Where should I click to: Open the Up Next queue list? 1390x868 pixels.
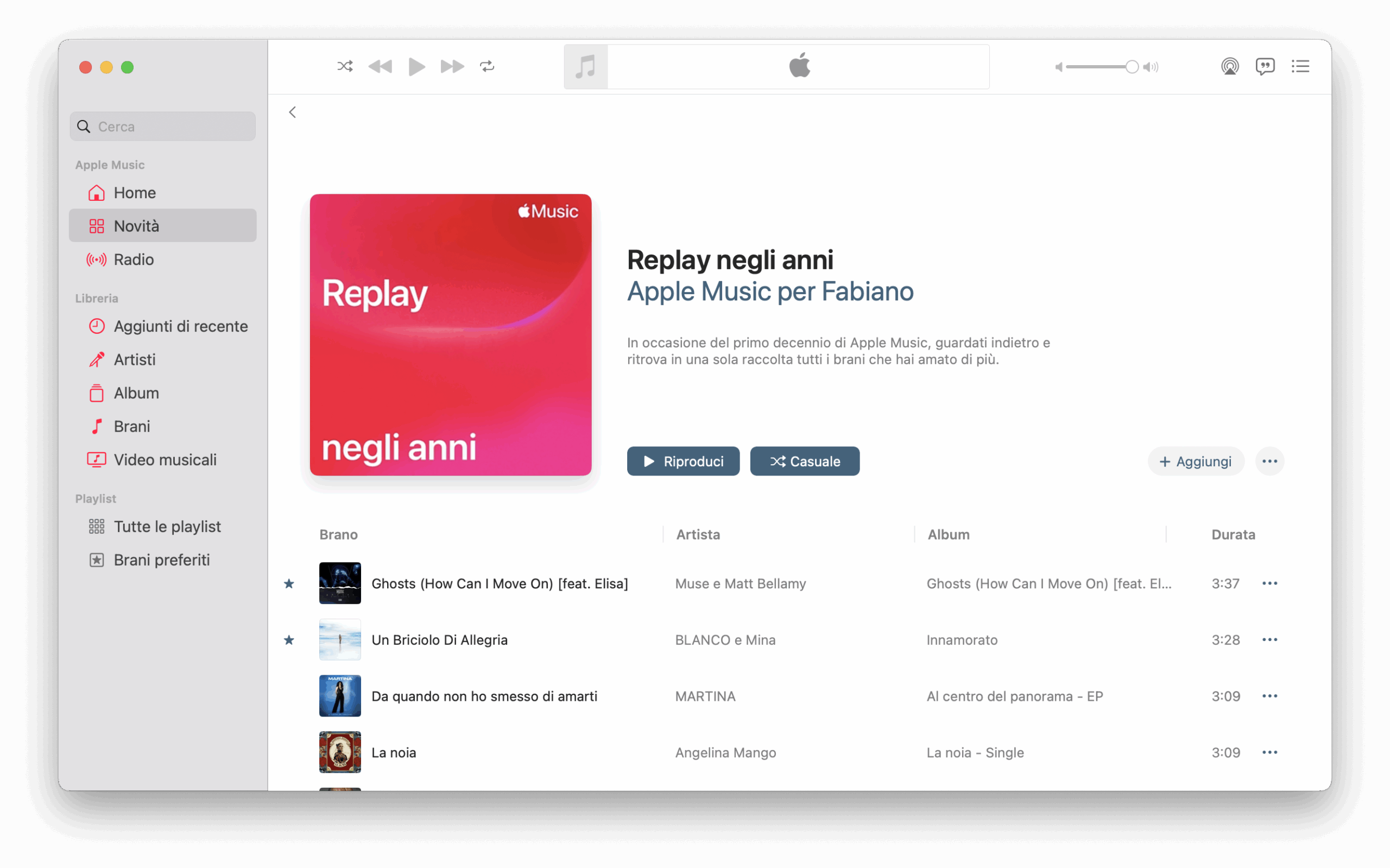pyautogui.click(x=1300, y=67)
